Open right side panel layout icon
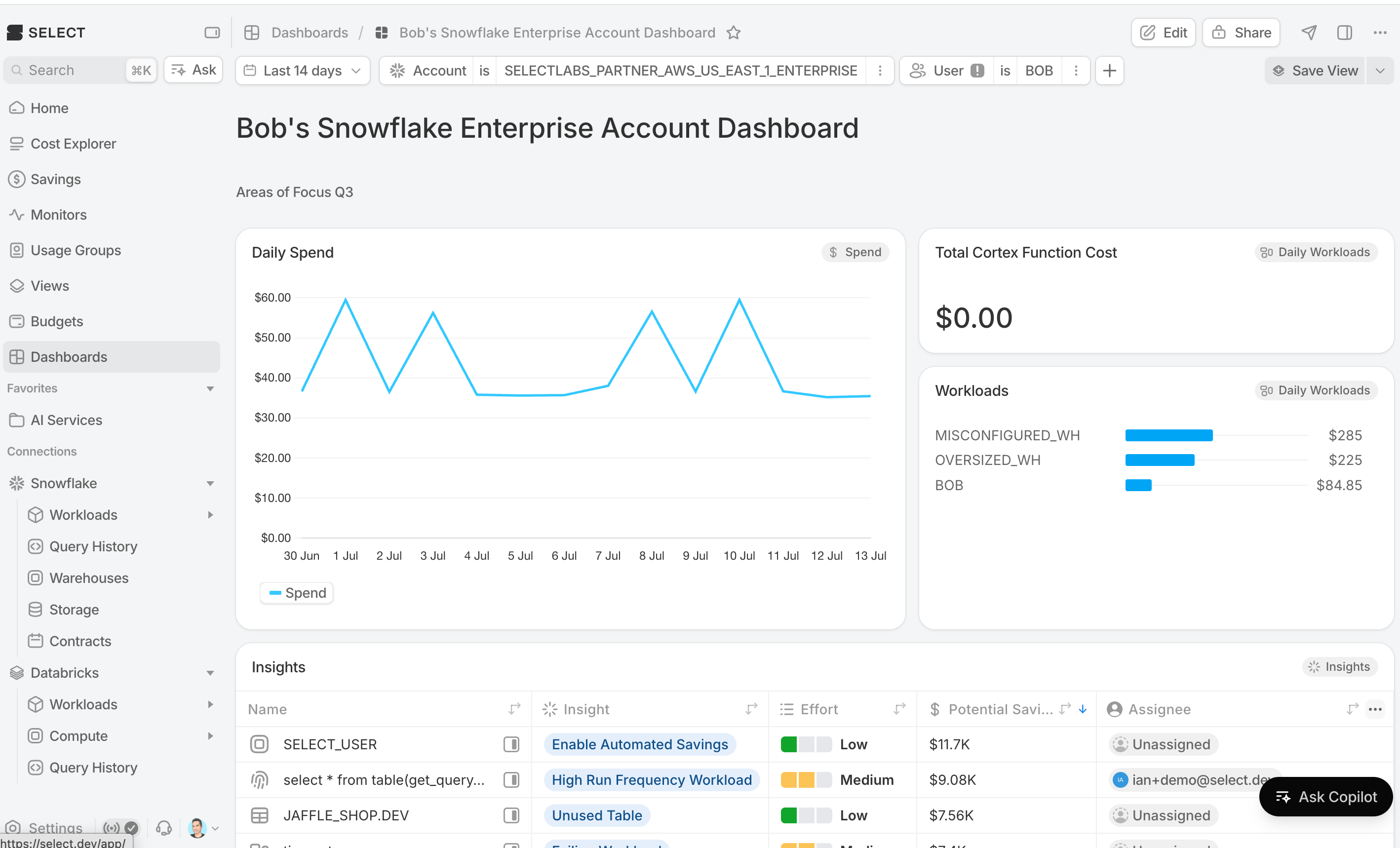Screen dimensions: 1400x848 pos(1344,33)
